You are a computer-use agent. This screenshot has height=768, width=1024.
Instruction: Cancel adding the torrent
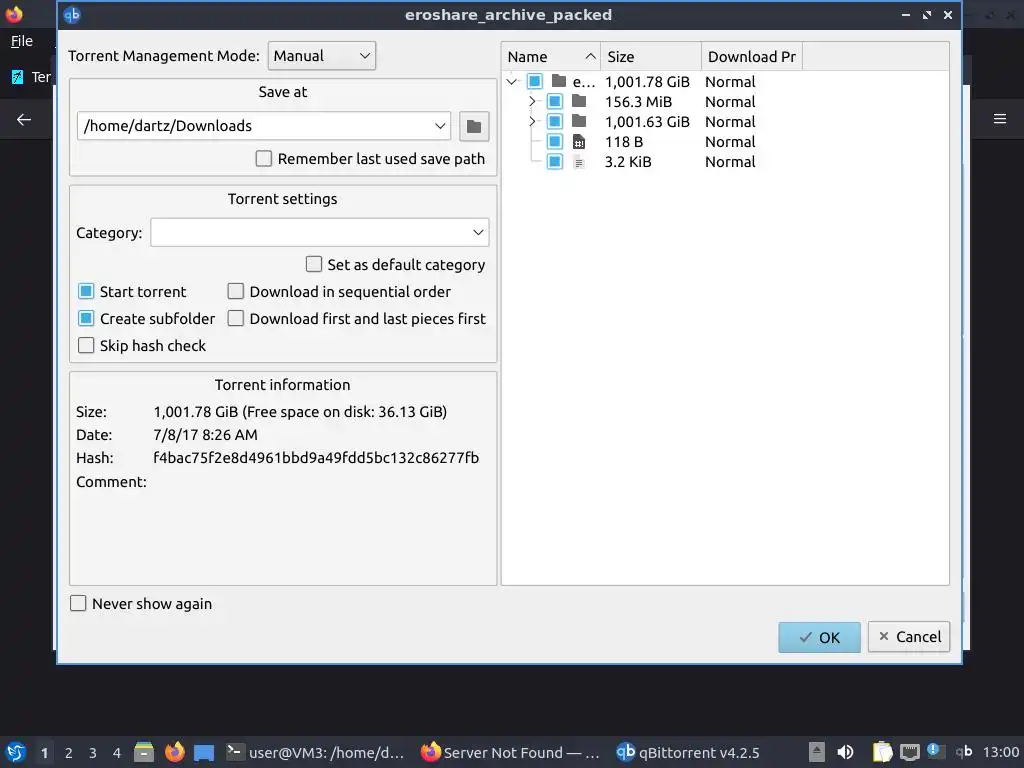click(908, 637)
